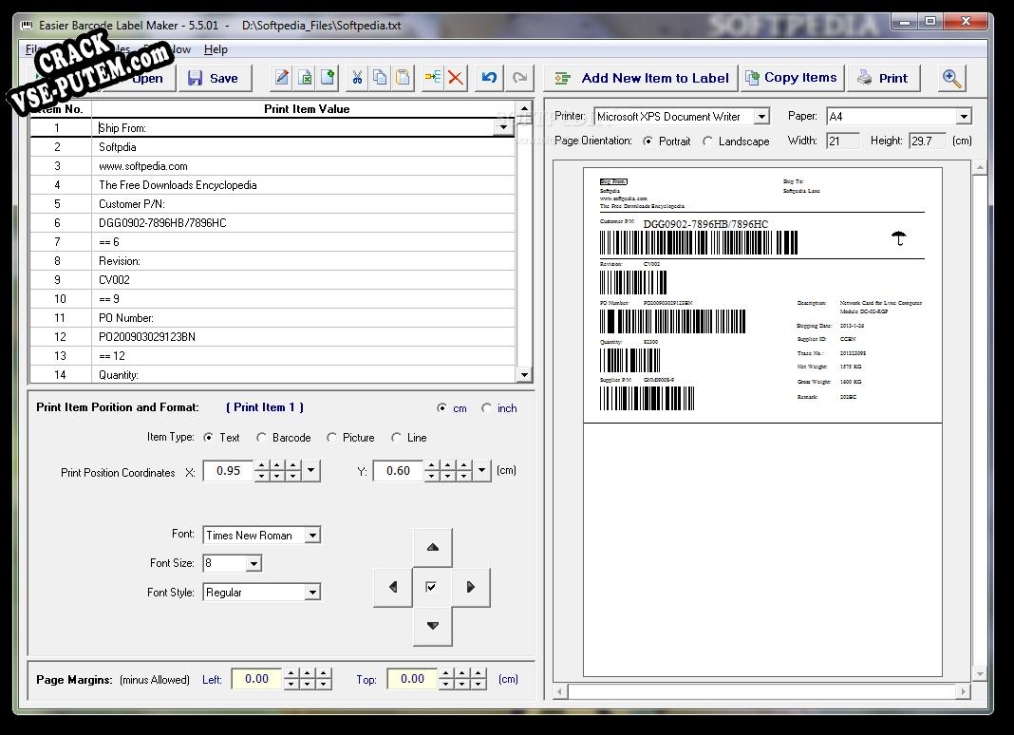Click preview horizontal scrollbar right arrow
This screenshot has height=735, width=1014.
click(964, 692)
